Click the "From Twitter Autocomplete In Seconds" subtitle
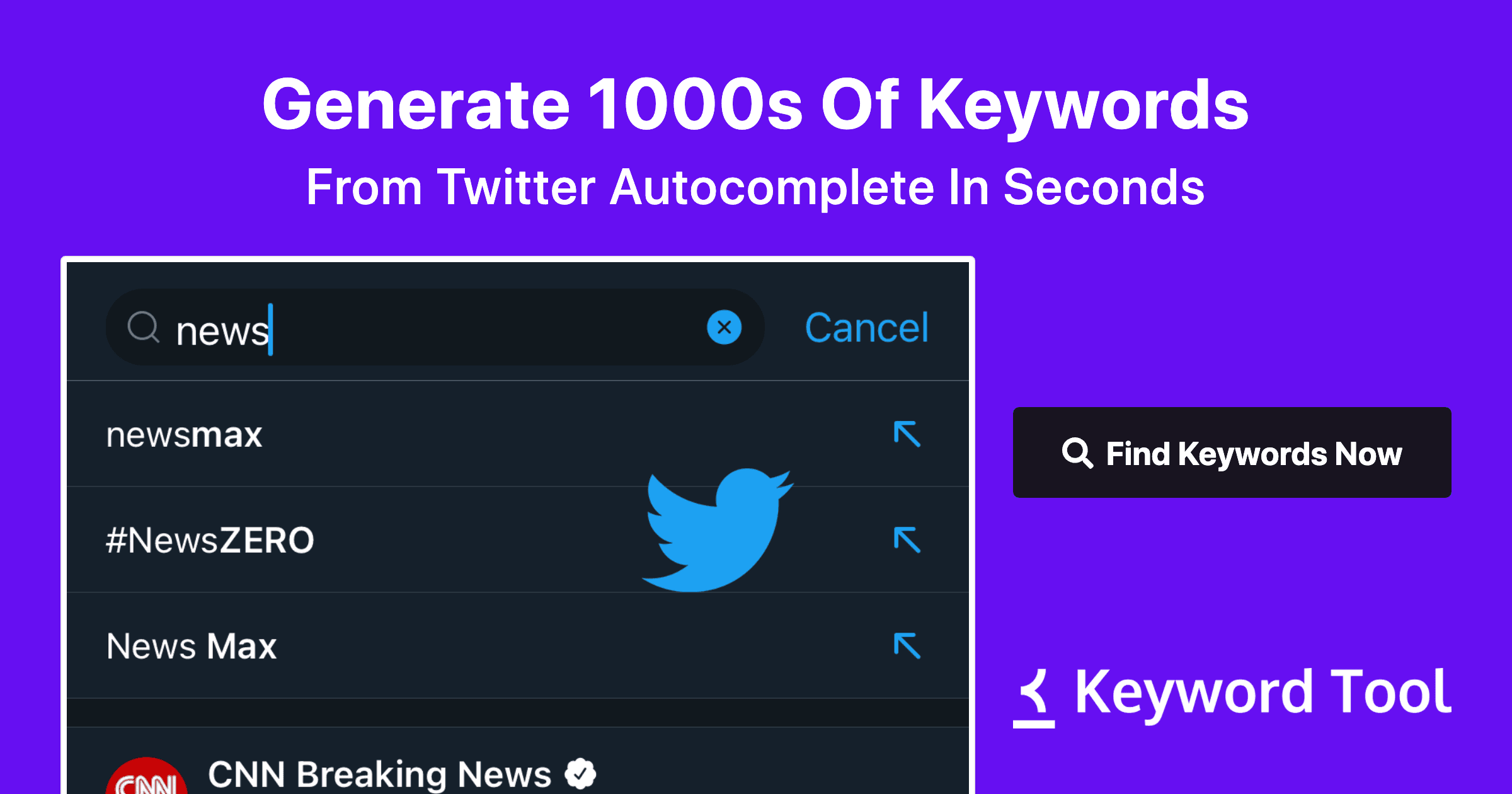 pyautogui.click(x=755, y=187)
